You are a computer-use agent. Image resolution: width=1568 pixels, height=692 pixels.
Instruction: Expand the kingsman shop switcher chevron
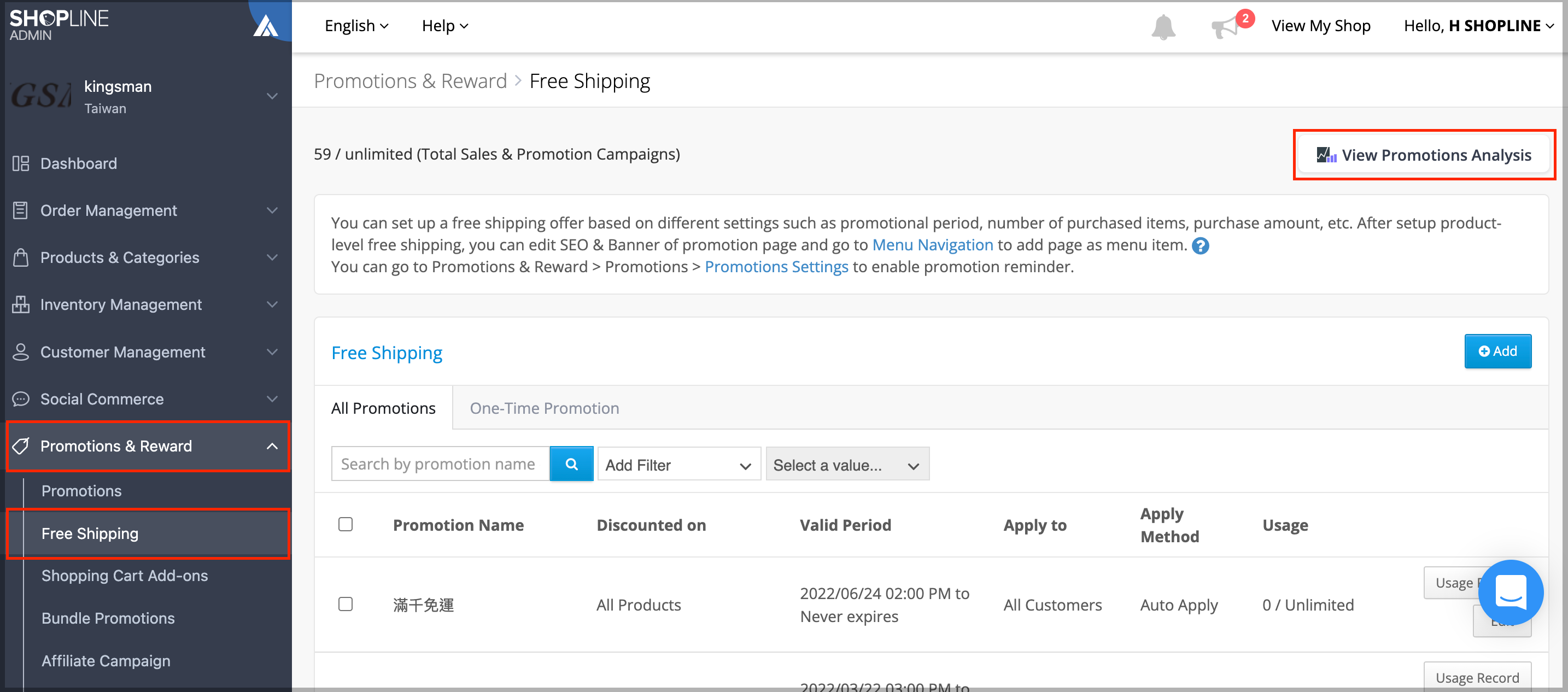click(x=272, y=96)
